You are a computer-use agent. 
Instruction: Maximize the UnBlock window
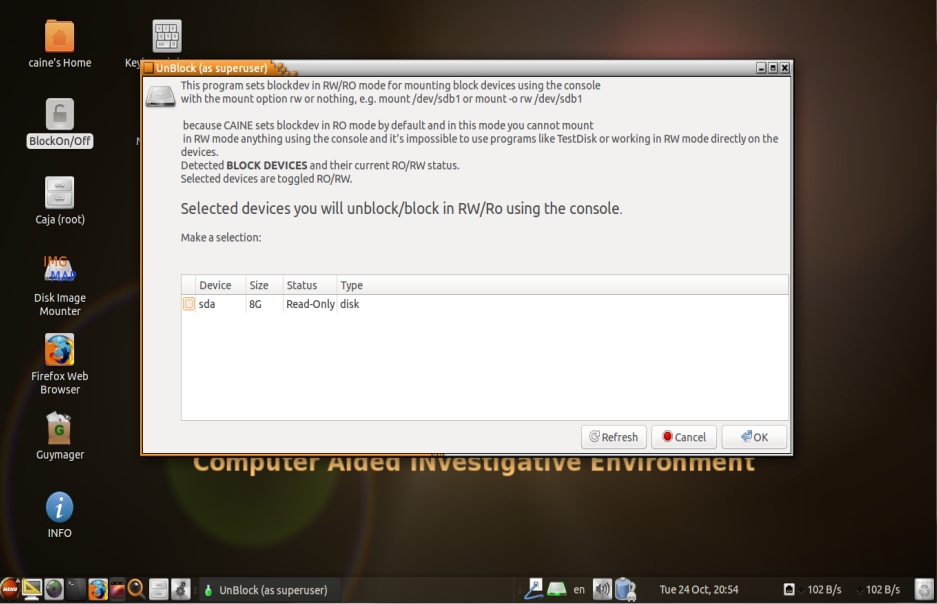773,68
